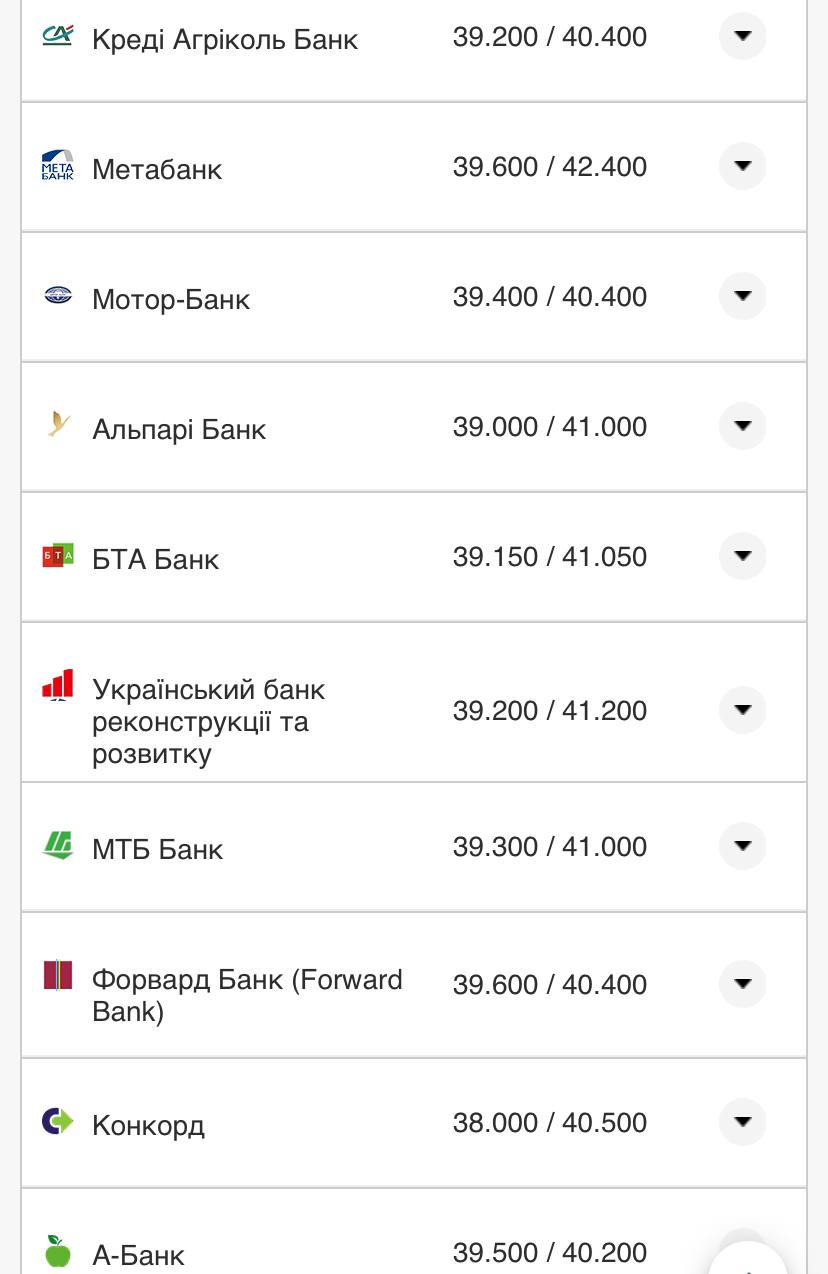The width and height of the screenshot is (828, 1274).
Task: Click the А-Банк green apple logo
Action: pos(57,1250)
